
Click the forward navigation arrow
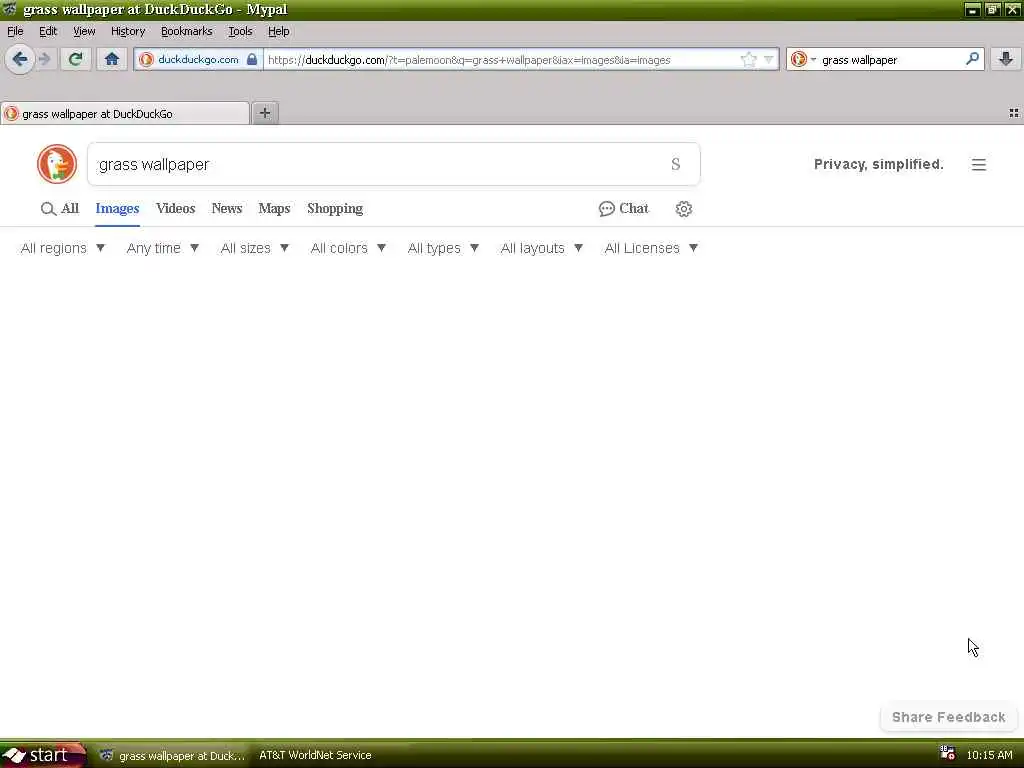[44, 59]
